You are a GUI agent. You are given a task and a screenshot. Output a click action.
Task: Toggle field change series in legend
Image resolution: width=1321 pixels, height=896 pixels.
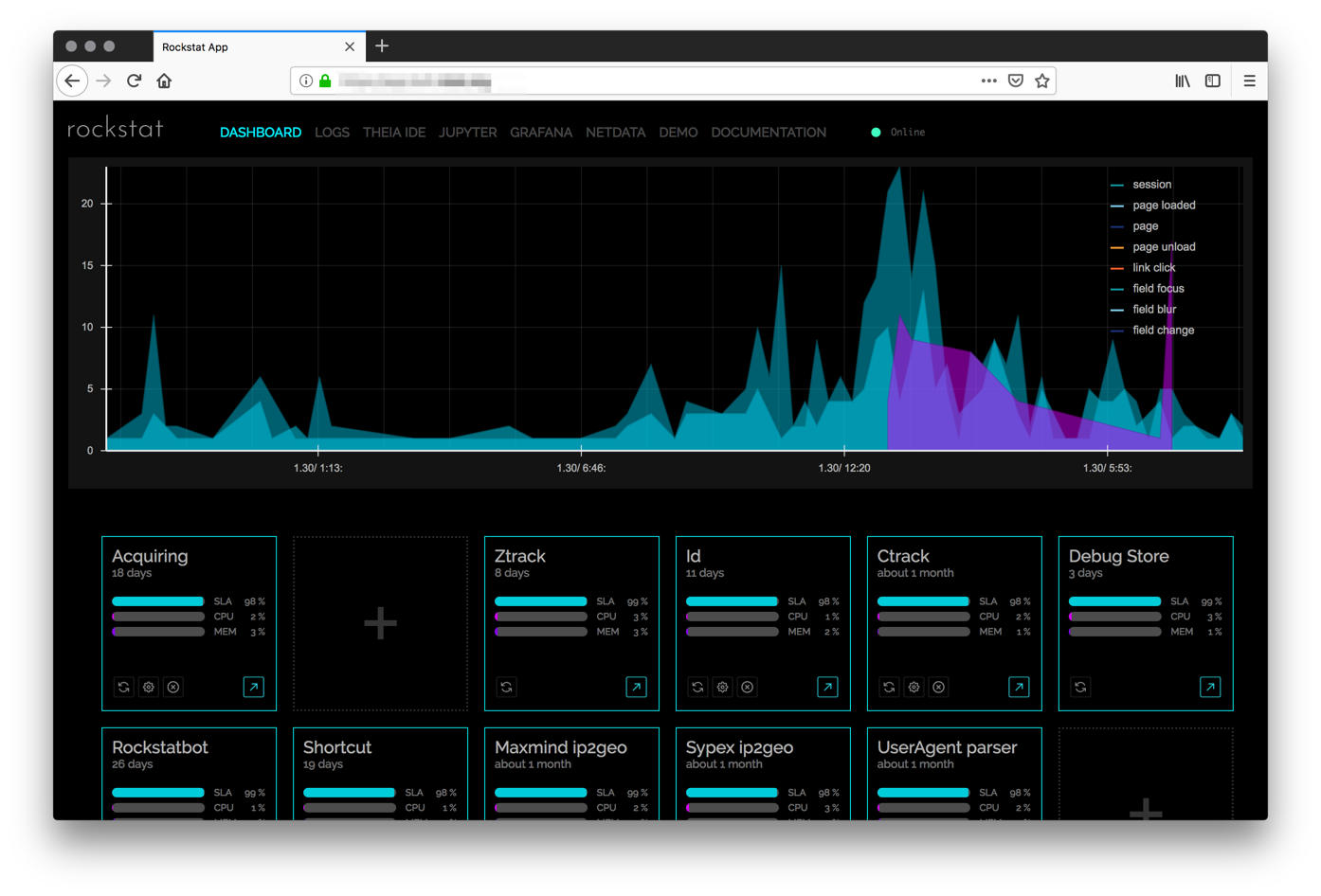[1152, 331]
